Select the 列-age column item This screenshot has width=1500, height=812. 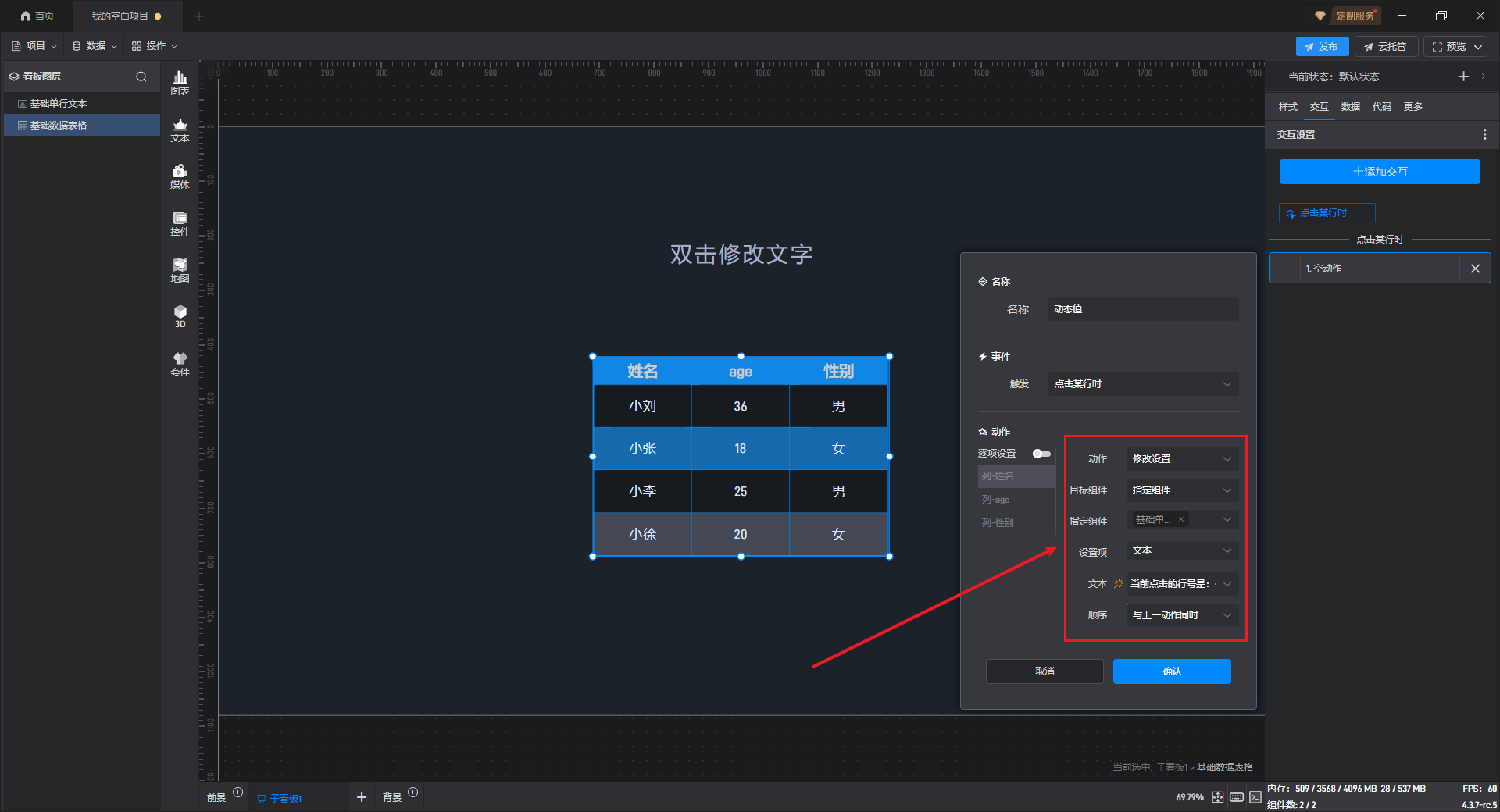[1016, 500]
